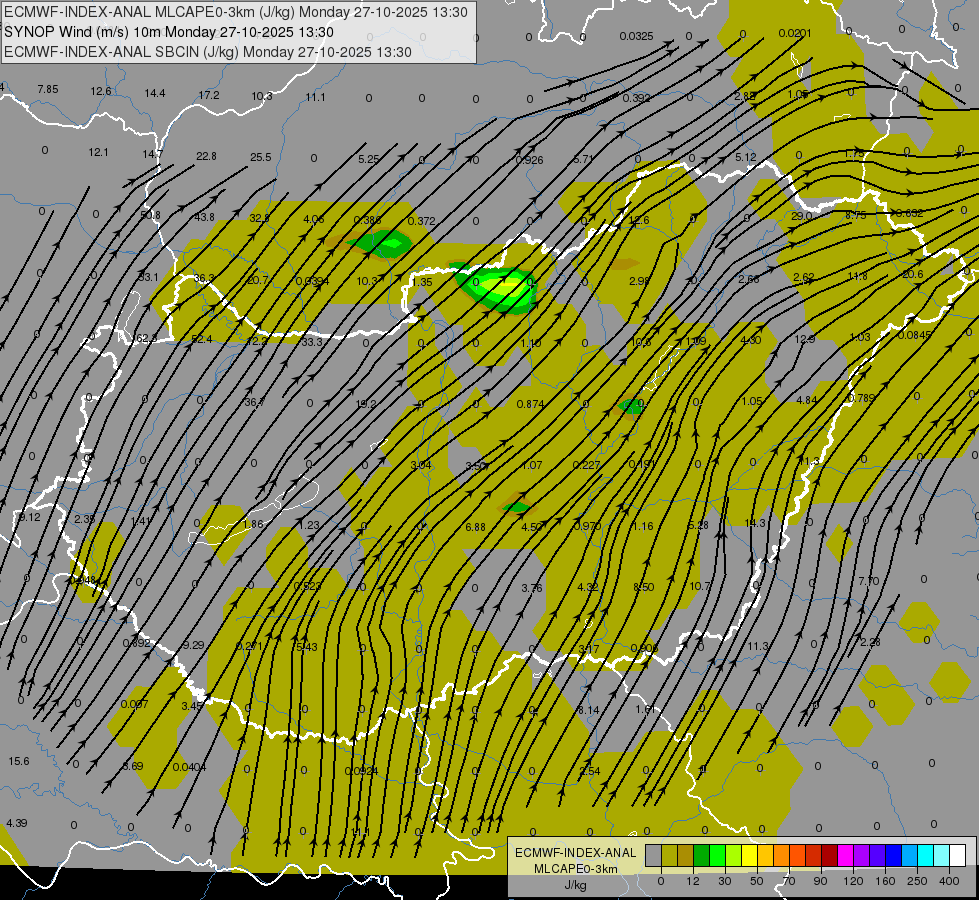Click the olive swatch right of tick 0
The image size is (979, 900).
click(x=669, y=856)
